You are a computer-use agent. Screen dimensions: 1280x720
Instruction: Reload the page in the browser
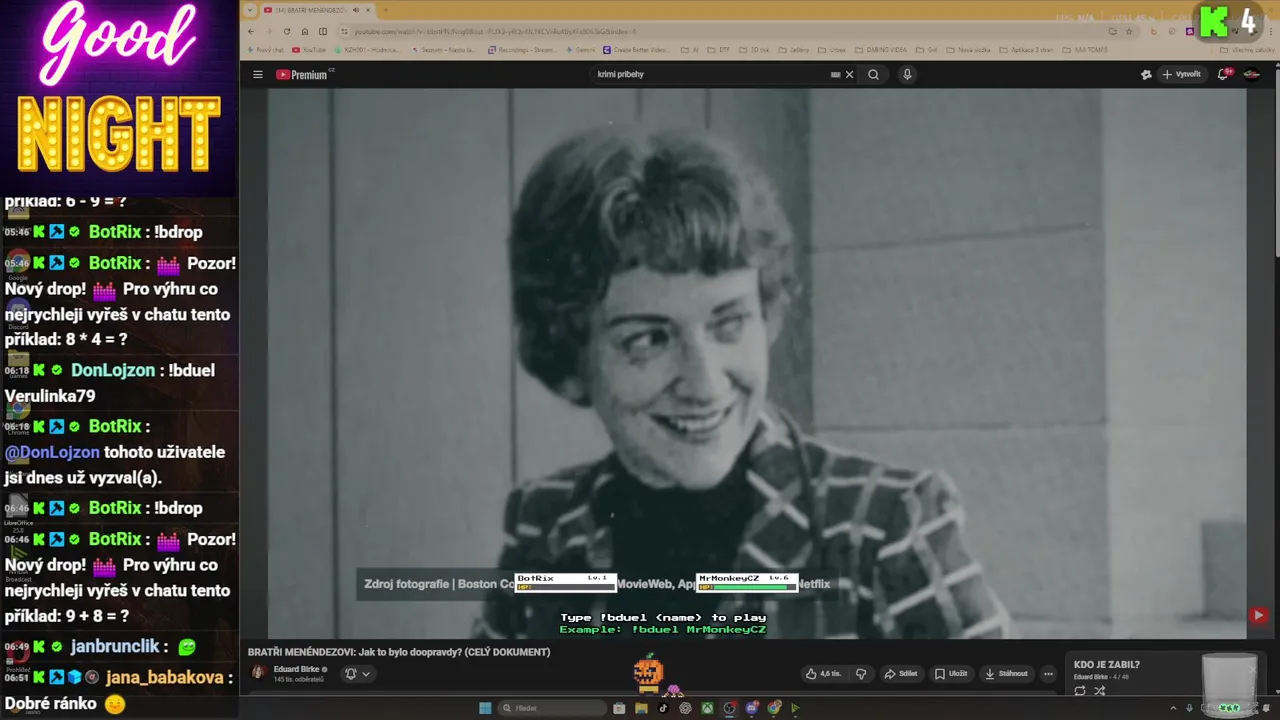click(x=287, y=31)
